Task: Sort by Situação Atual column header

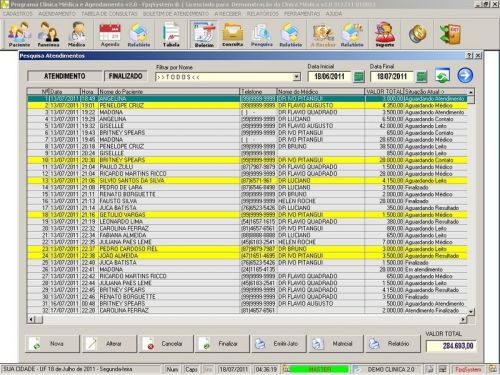Action: [436, 91]
